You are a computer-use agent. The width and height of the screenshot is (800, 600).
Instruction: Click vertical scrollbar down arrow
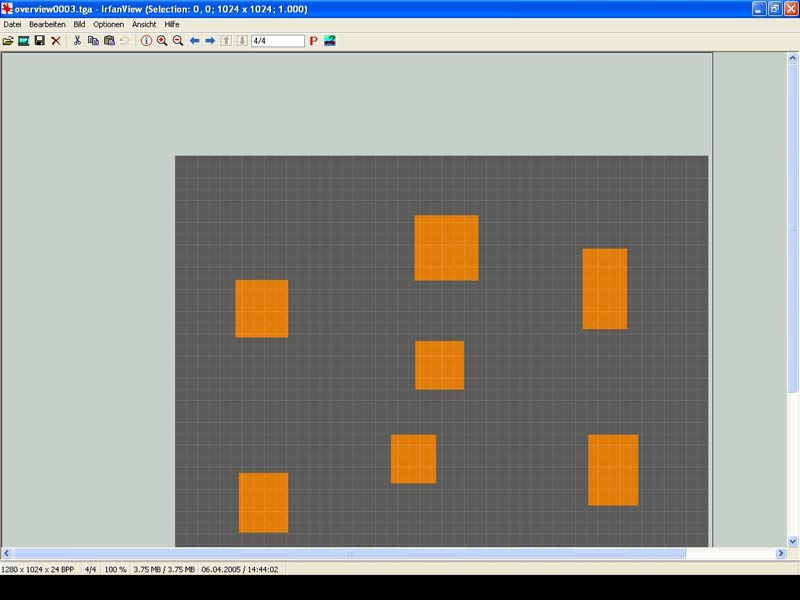coord(792,541)
